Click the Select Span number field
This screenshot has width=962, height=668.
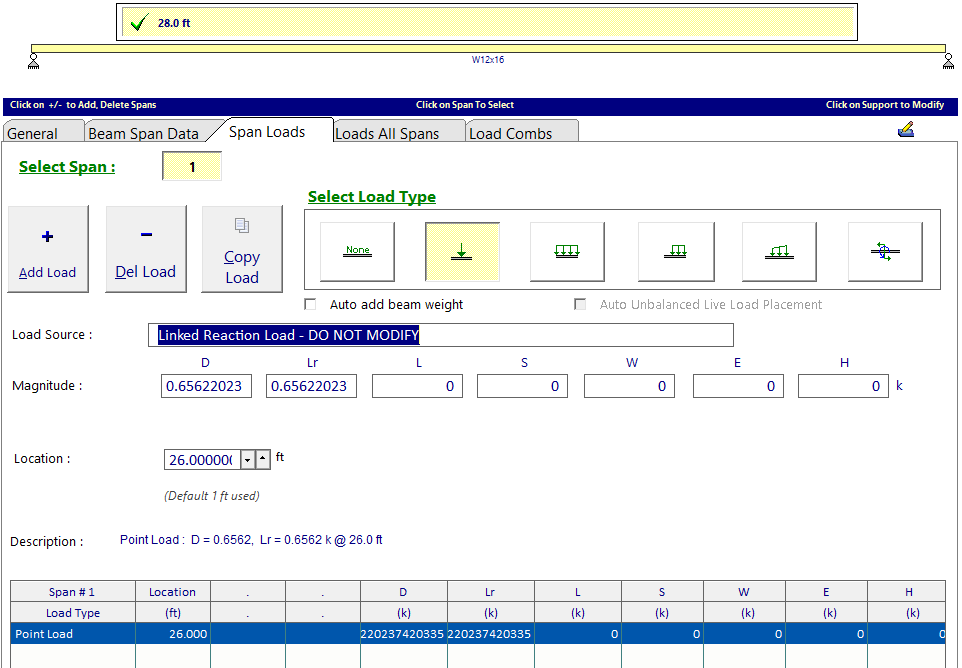pyautogui.click(x=192, y=167)
